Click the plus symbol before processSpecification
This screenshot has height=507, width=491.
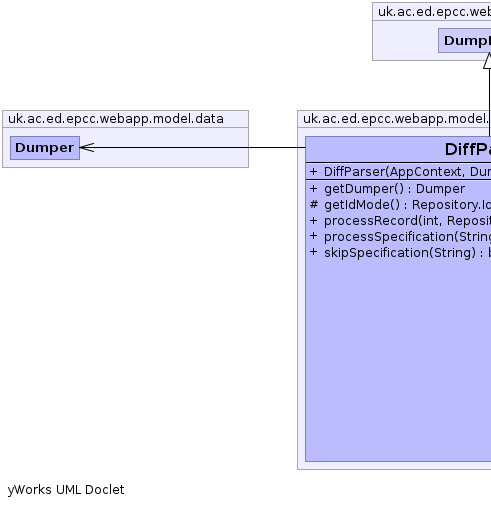coord(313,236)
